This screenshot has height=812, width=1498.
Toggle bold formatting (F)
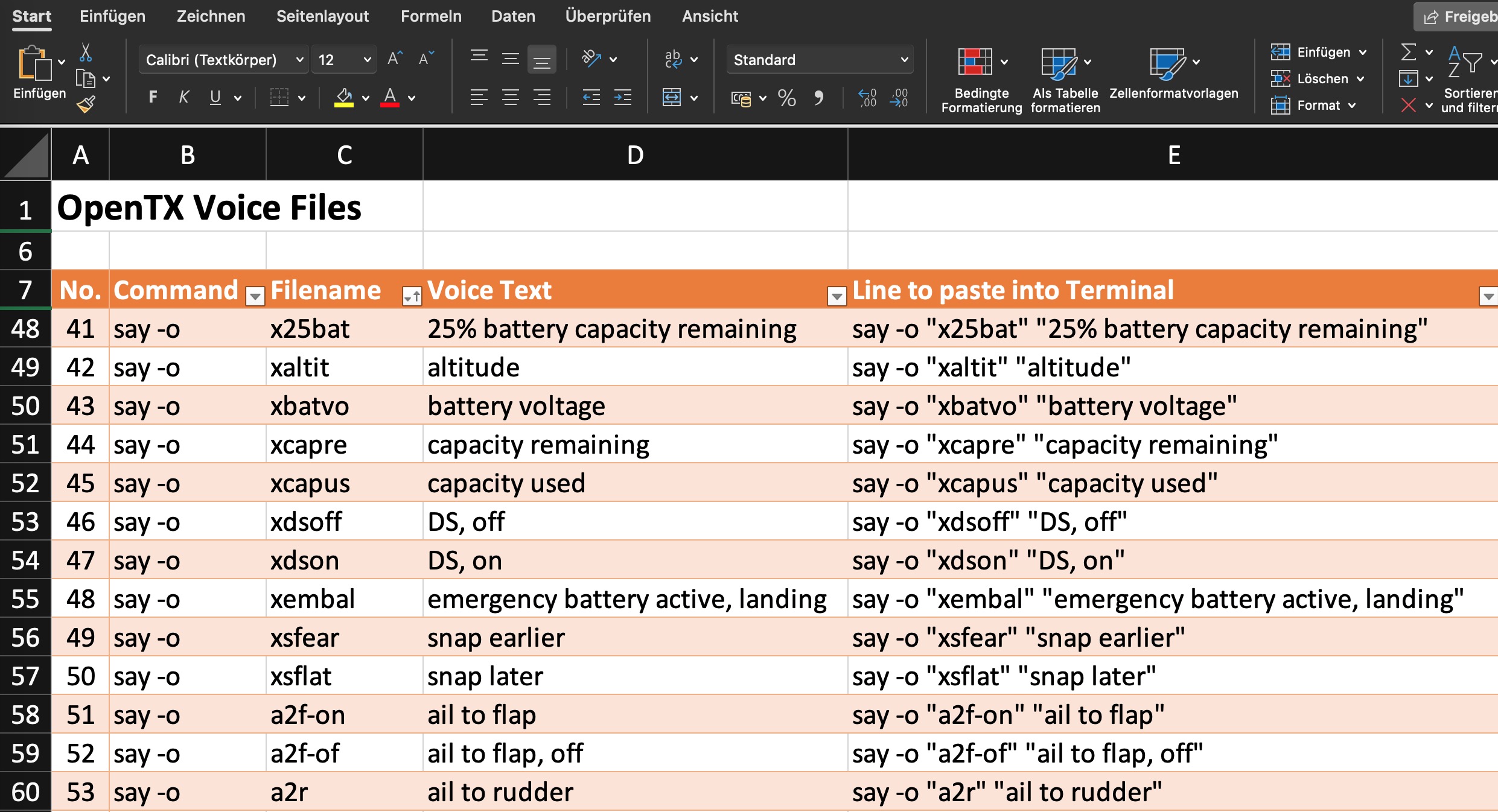[x=153, y=97]
